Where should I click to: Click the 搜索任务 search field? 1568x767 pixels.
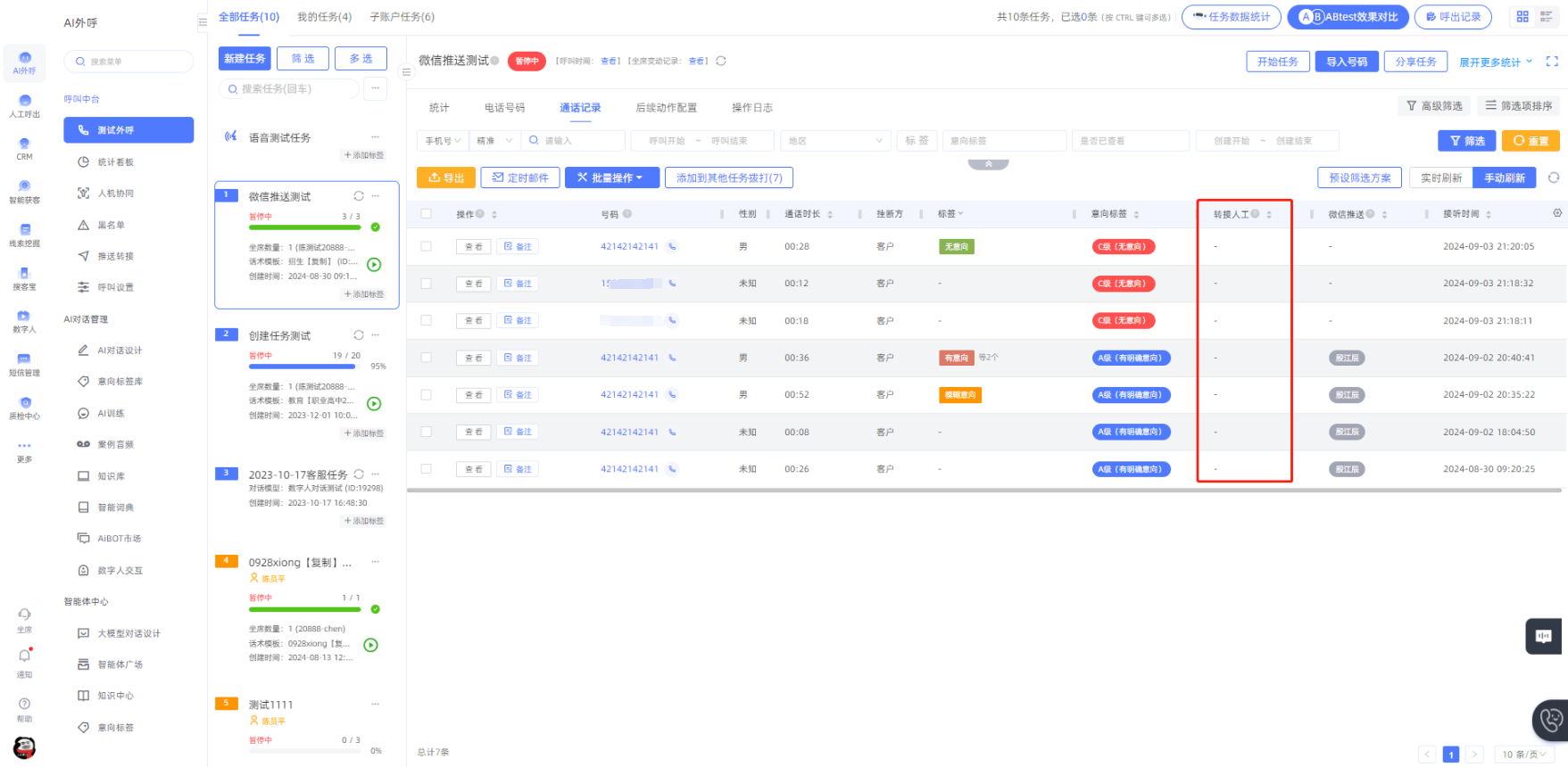(290, 89)
